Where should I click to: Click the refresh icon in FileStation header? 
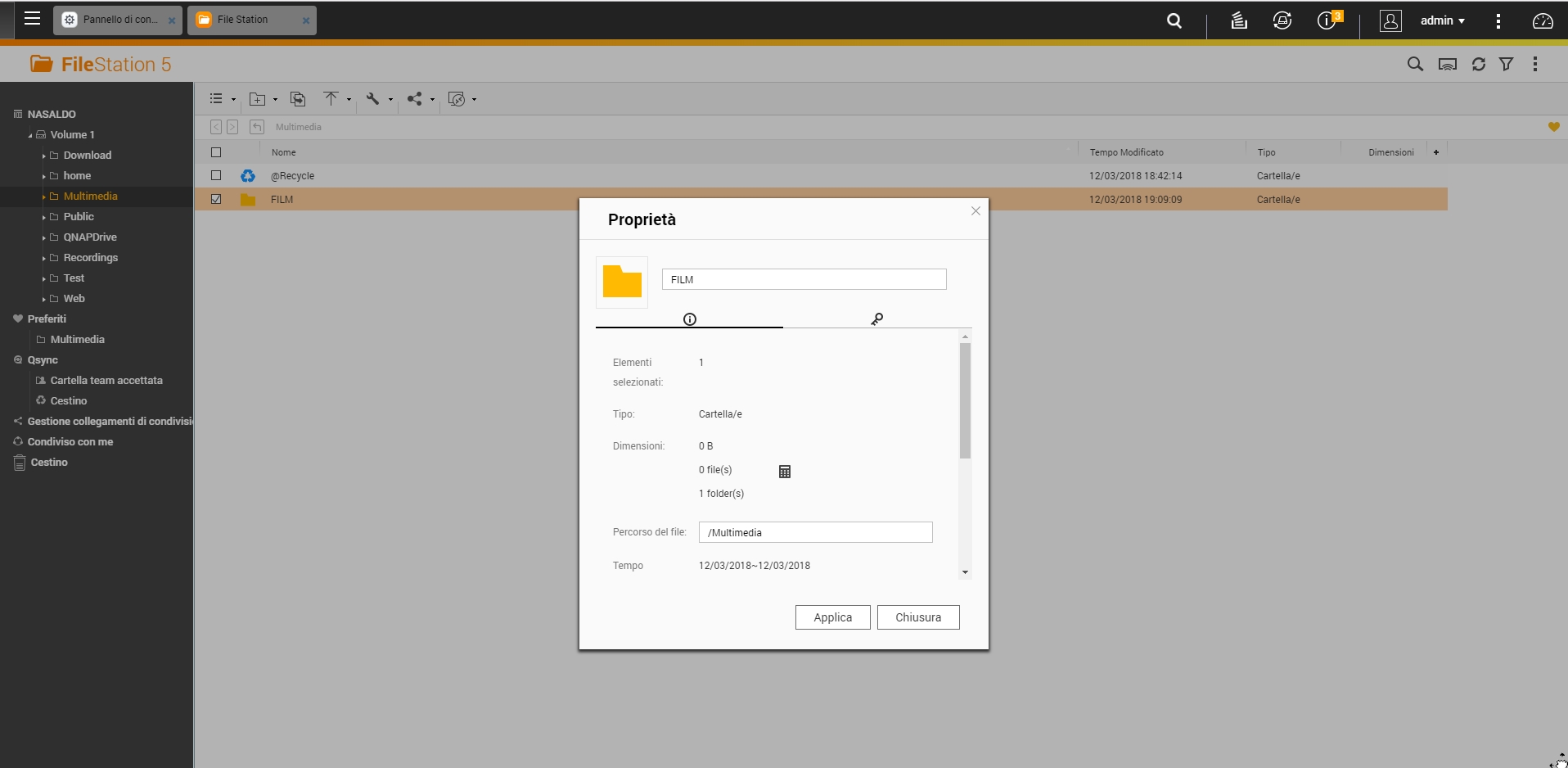point(1478,65)
